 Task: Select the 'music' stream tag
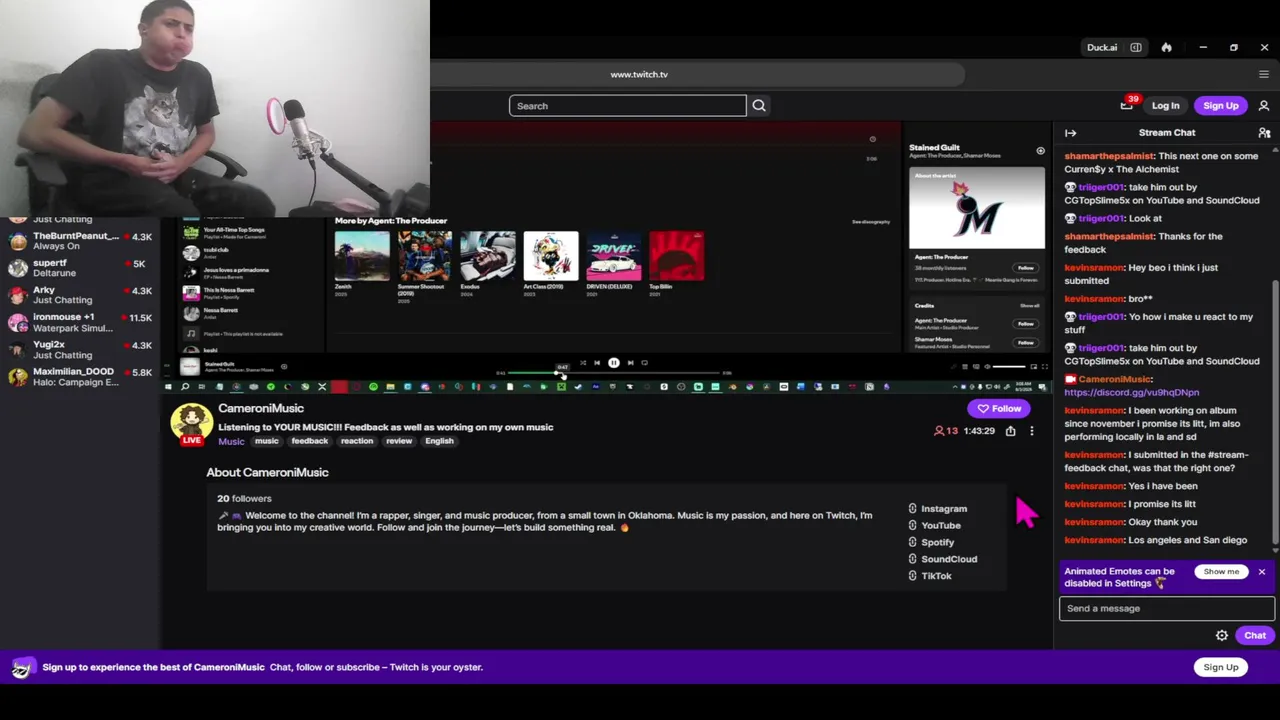pyautogui.click(x=266, y=442)
